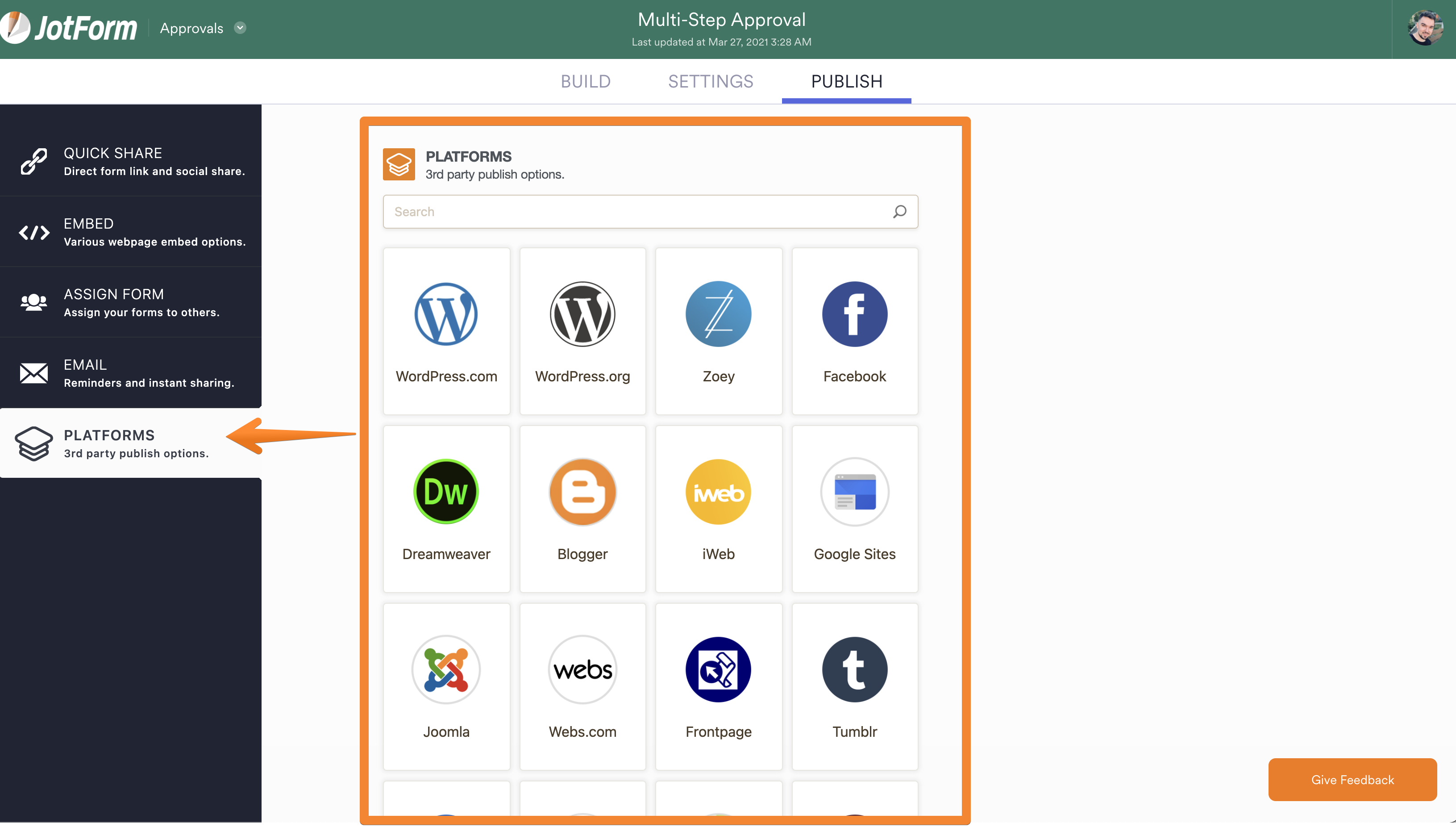Open the user profile avatar
Image resolution: width=1456 pixels, height=827 pixels.
(1425, 29)
